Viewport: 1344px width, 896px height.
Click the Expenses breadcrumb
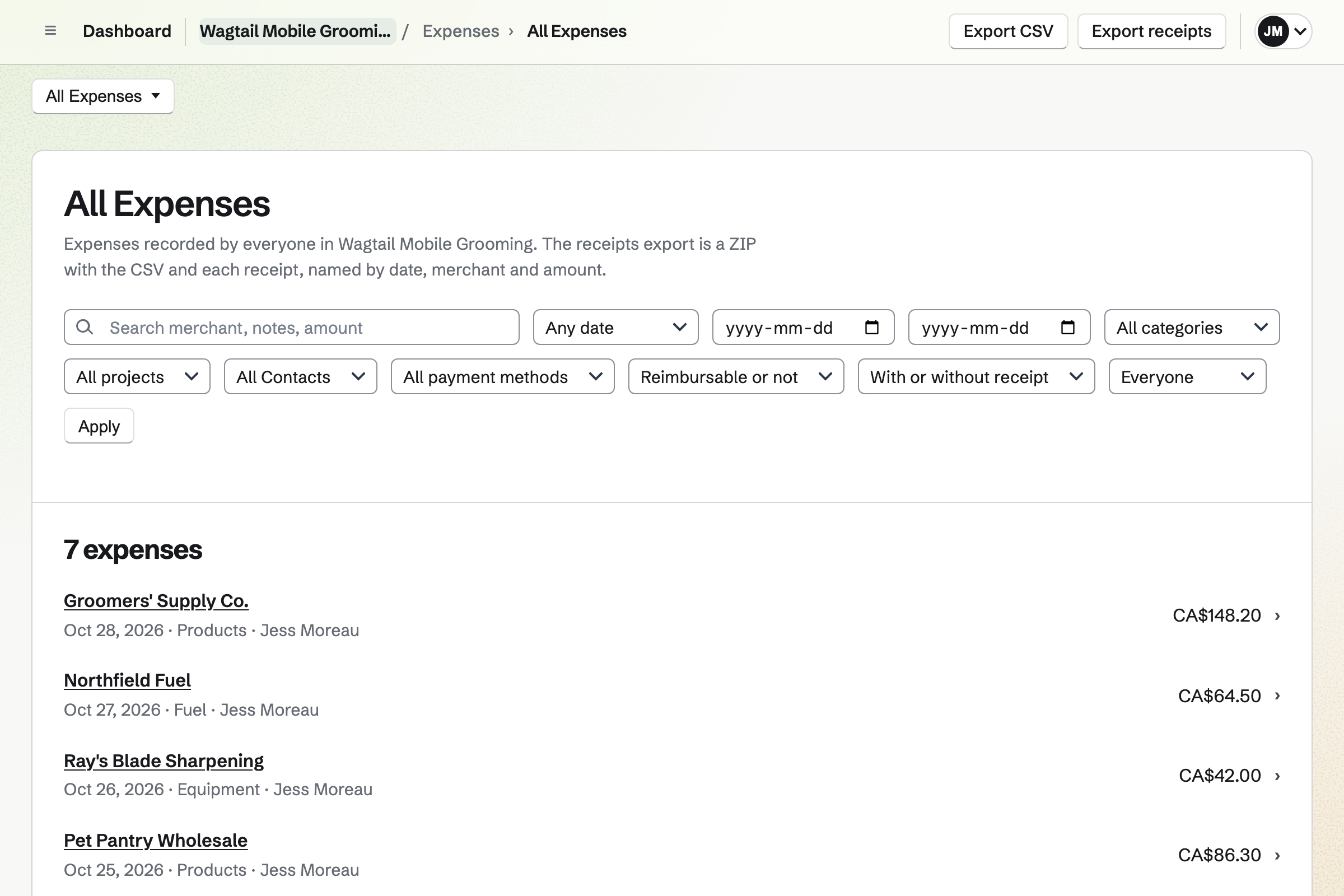coord(460,31)
